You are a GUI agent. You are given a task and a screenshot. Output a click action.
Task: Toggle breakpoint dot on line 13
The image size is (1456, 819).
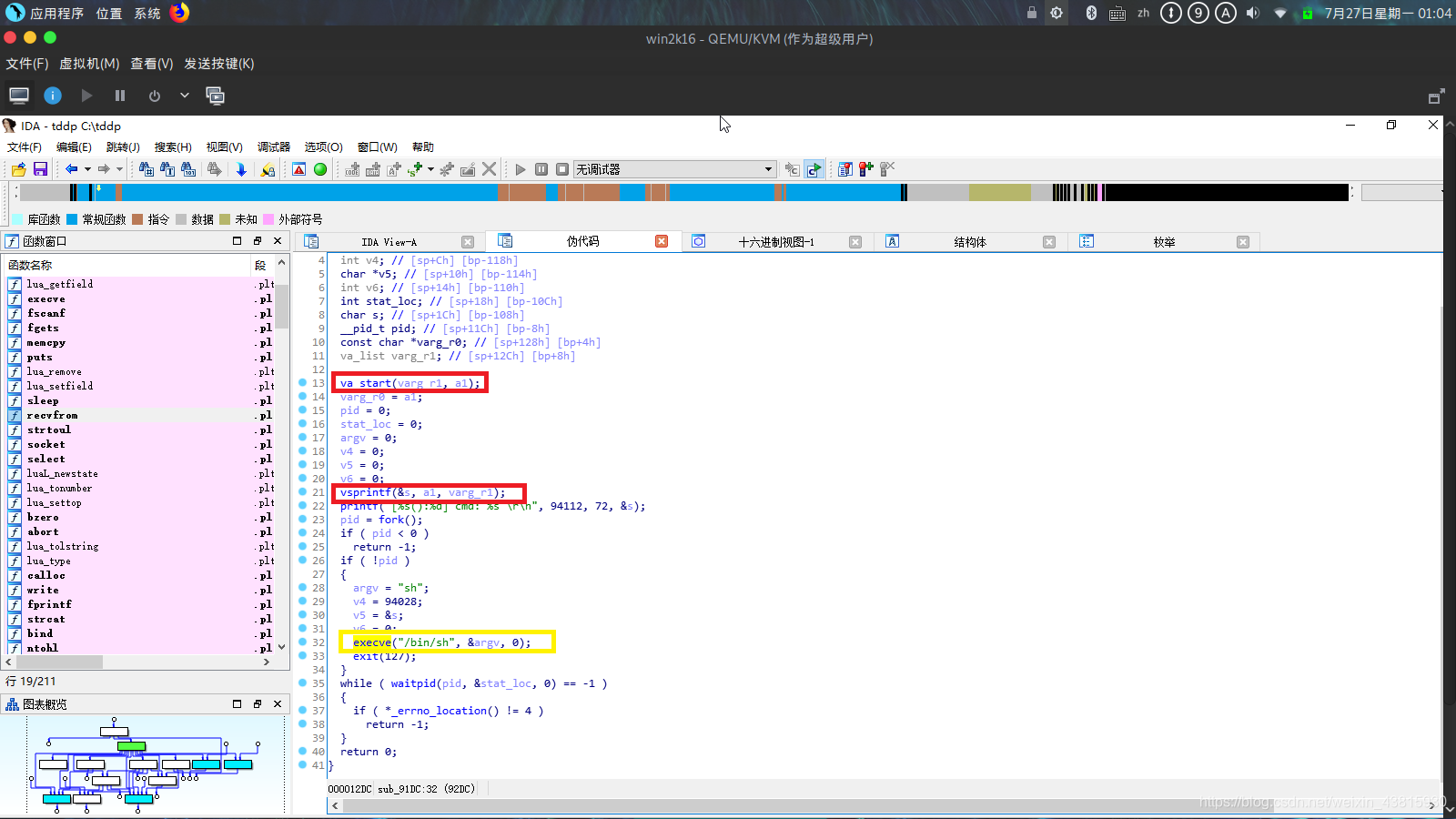coord(302,383)
